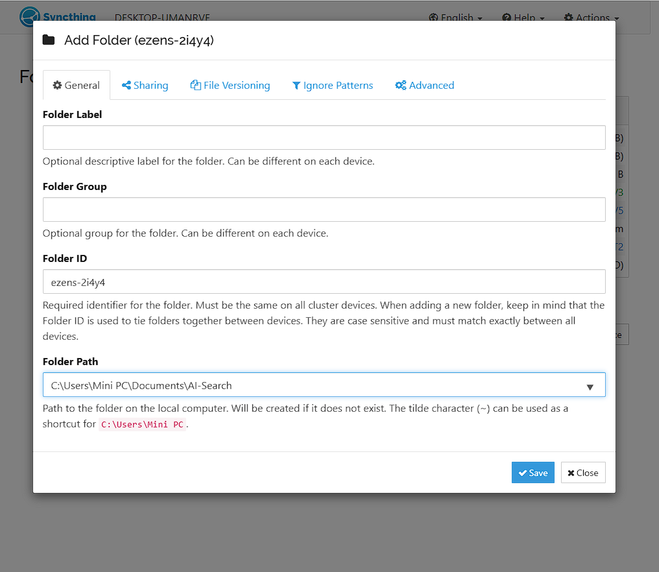Screen dimensions: 659x572
Task: Open the File Versioning tab
Action: [230, 85]
